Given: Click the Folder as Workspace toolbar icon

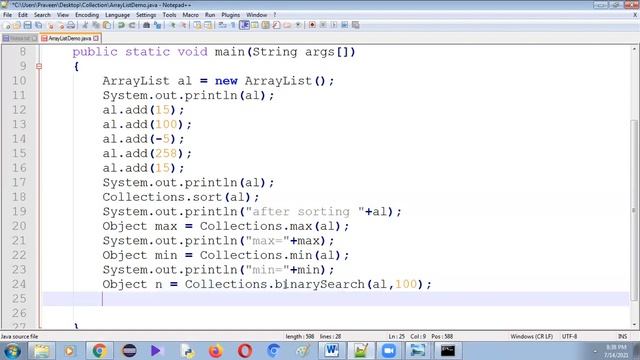Looking at the screenshot, I should pyautogui.click(x=287, y=25).
